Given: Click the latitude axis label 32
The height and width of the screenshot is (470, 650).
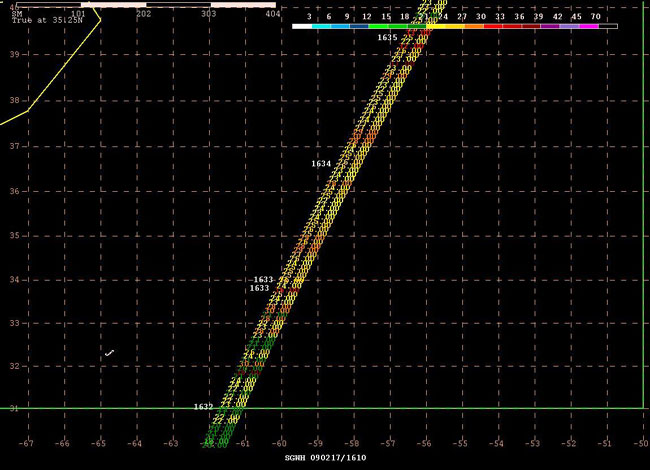Looking at the screenshot, I should [x=14, y=366].
